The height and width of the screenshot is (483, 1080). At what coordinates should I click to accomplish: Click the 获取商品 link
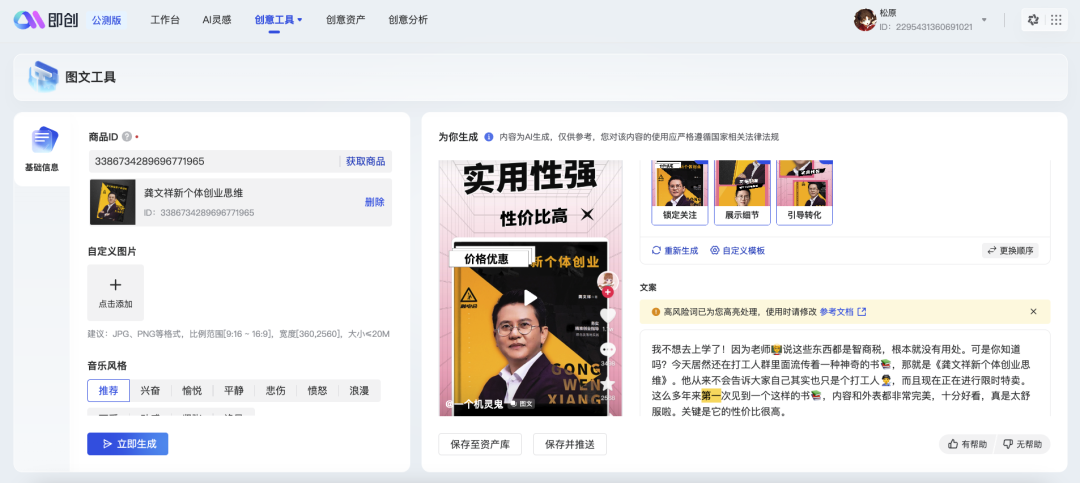point(365,161)
